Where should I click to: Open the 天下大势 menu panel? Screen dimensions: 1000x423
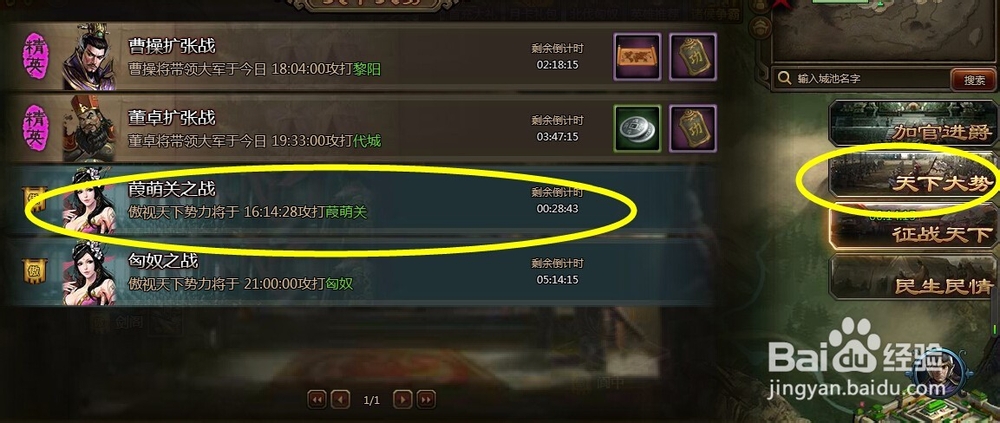tap(913, 174)
